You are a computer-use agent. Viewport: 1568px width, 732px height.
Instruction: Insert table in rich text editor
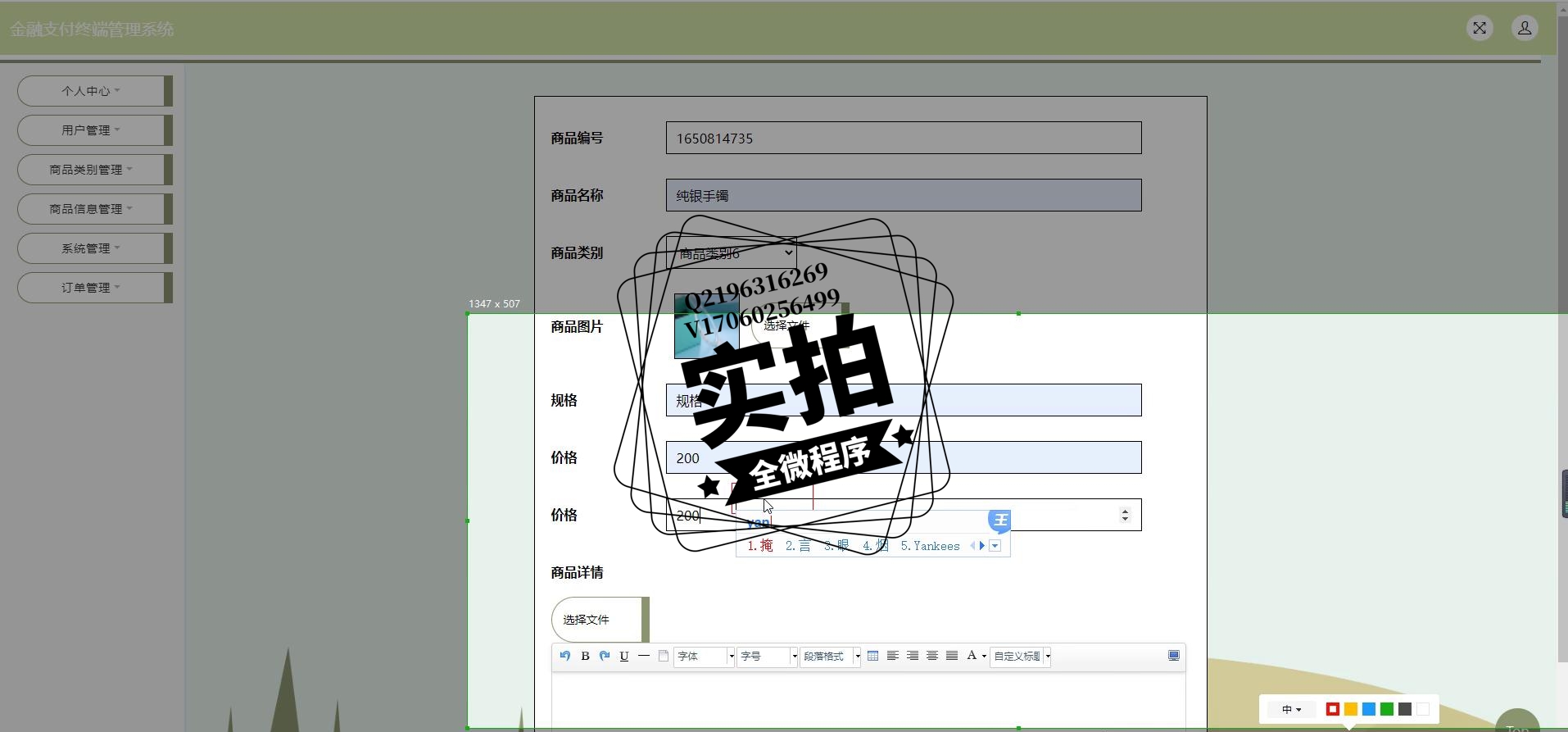point(872,656)
